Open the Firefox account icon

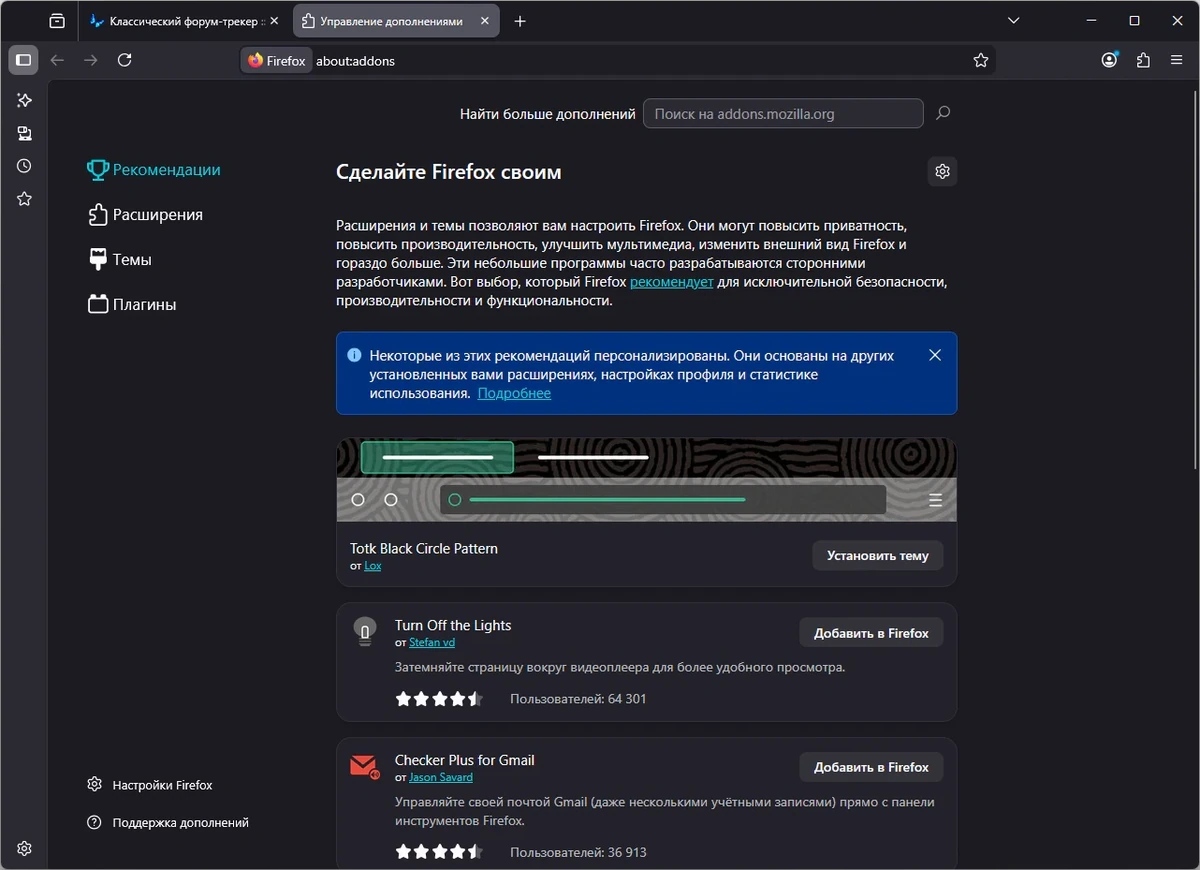click(1109, 60)
